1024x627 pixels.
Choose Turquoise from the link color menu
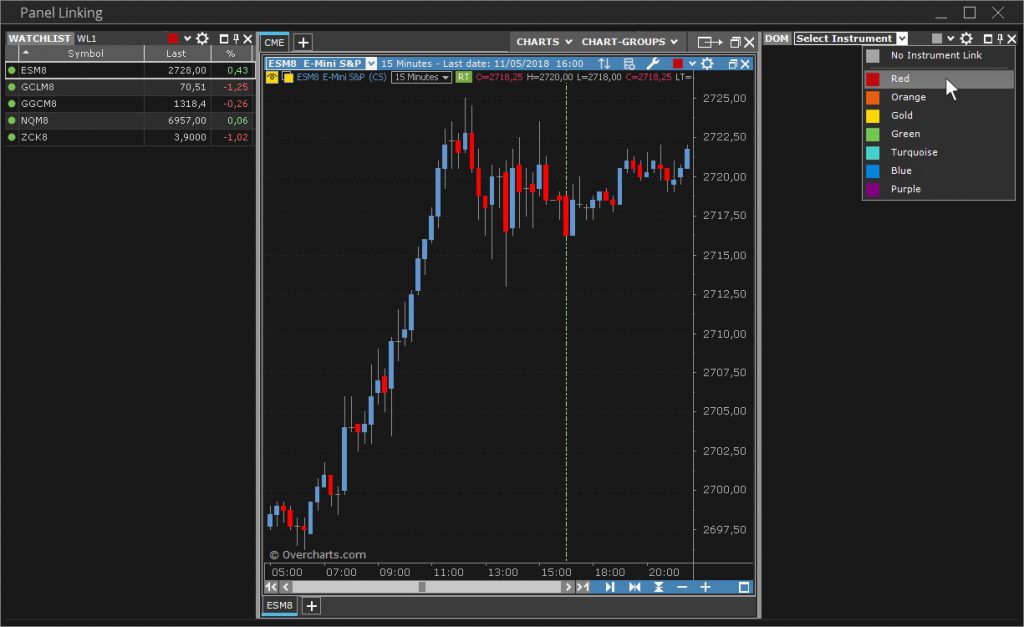point(914,152)
